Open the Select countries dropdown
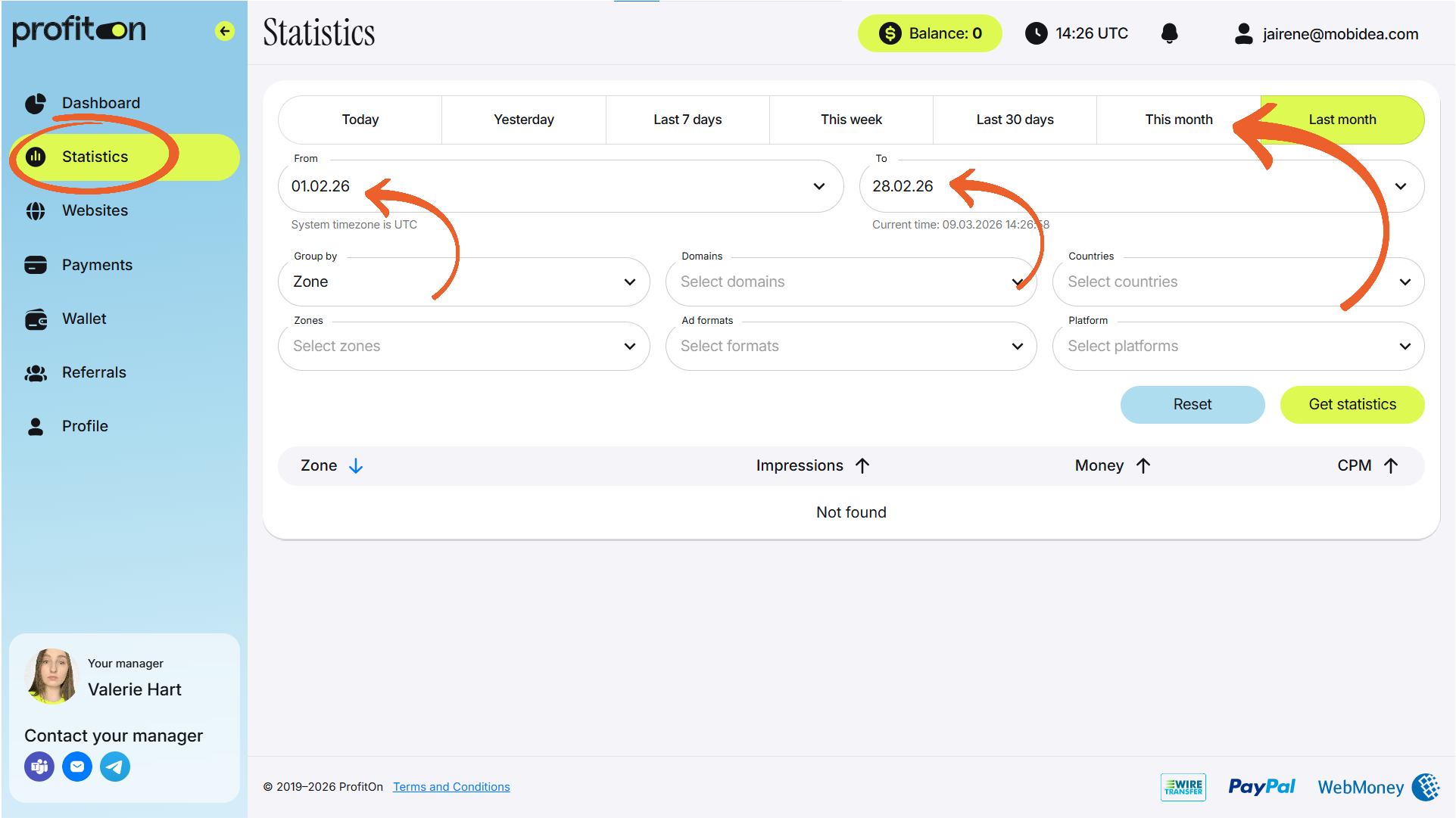1456x818 pixels. [x=1238, y=281]
